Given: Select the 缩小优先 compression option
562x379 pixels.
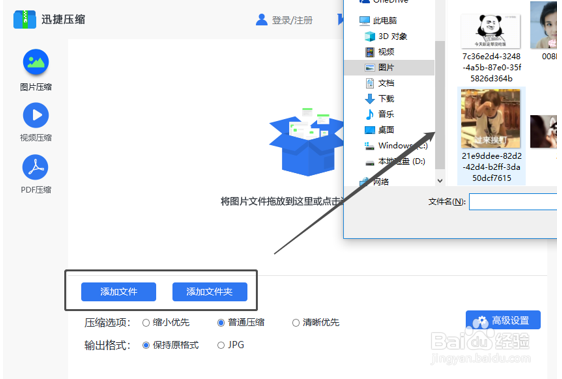Looking at the screenshot, I should pos(166,322).
